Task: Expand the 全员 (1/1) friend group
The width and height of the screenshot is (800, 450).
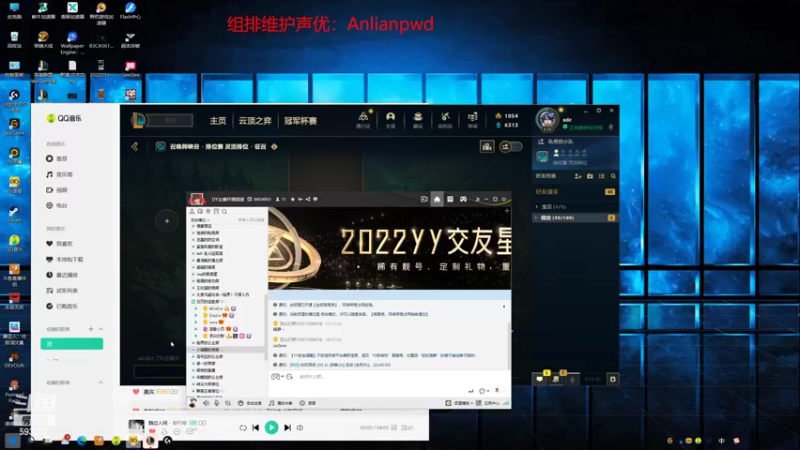Action: (x=575, y=207)
